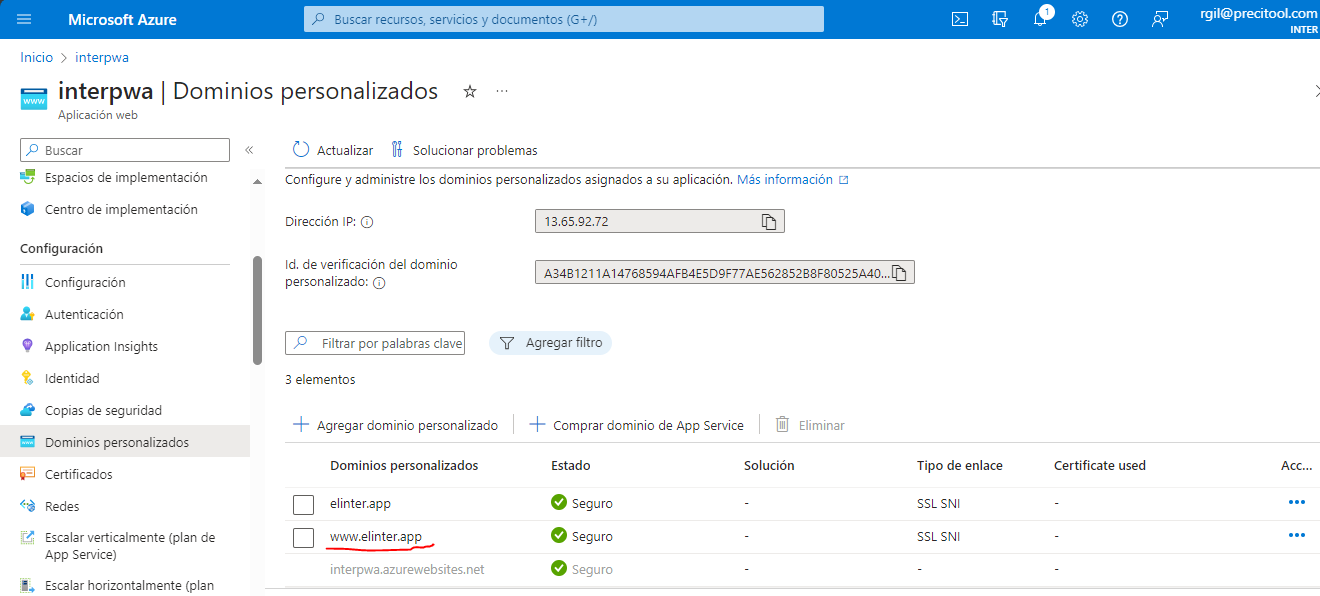This screenshot has width=1320, height=596.
Task: Go to interpwa breadcrumb
Action: point(101,57)
